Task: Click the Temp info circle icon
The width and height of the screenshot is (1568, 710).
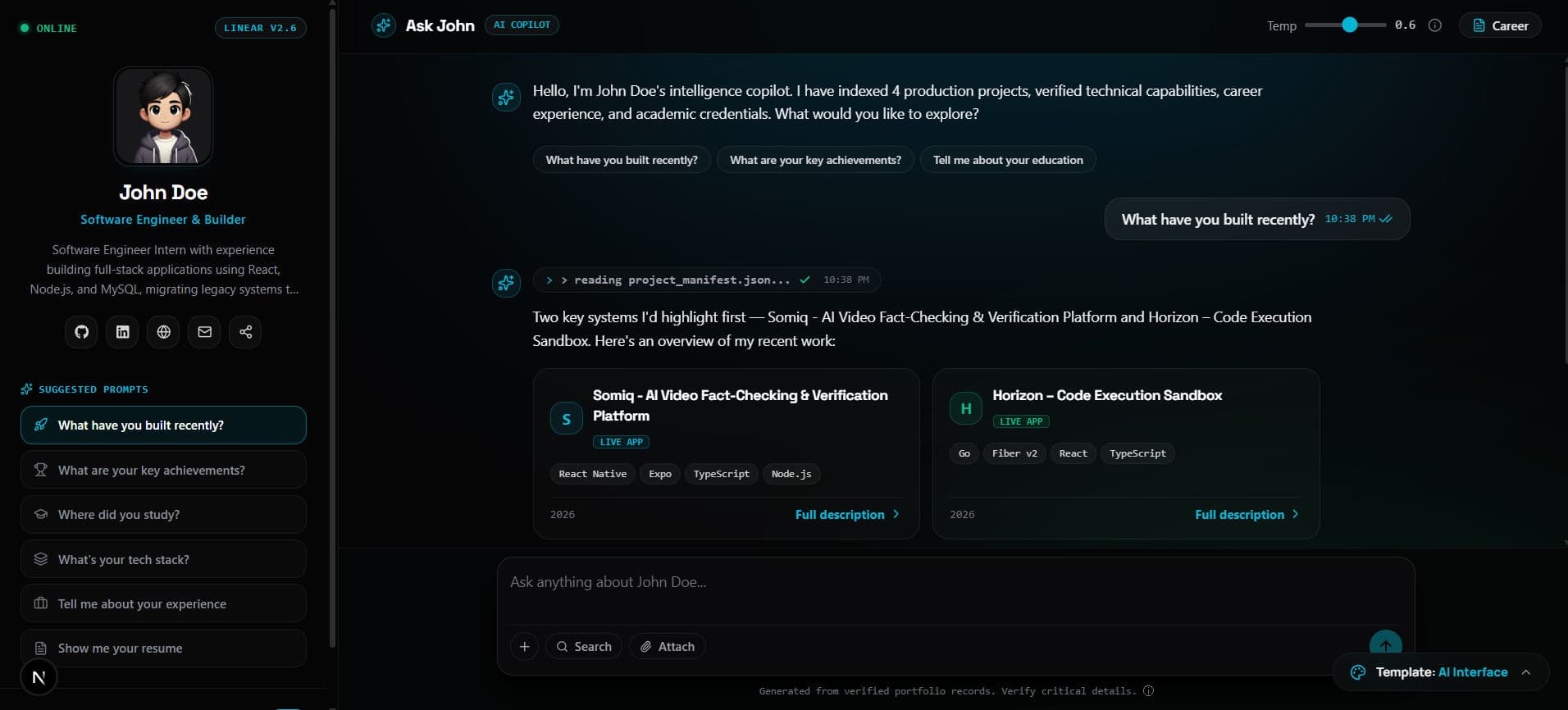Action: click(1434, 25)
